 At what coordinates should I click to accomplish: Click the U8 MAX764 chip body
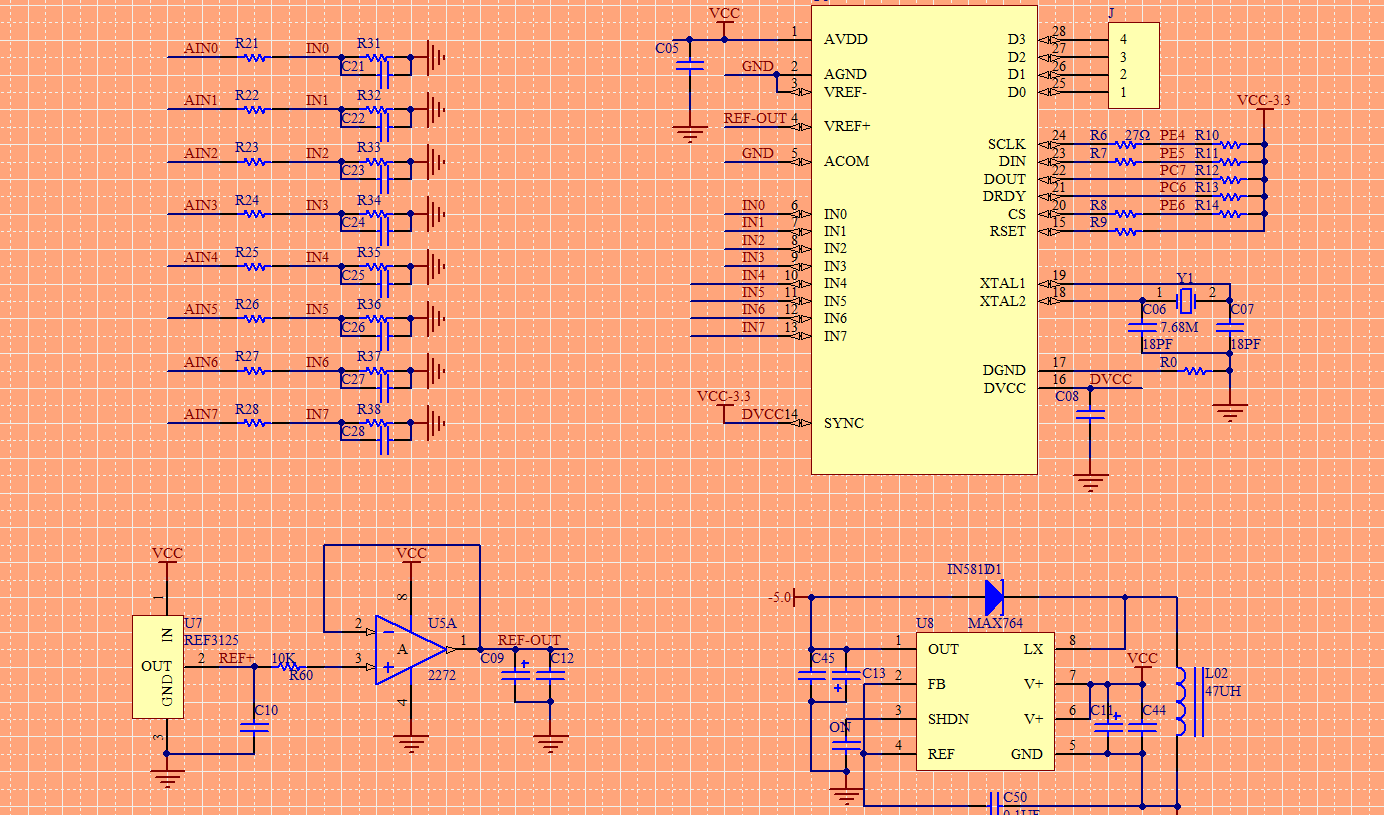pos(986,701)
